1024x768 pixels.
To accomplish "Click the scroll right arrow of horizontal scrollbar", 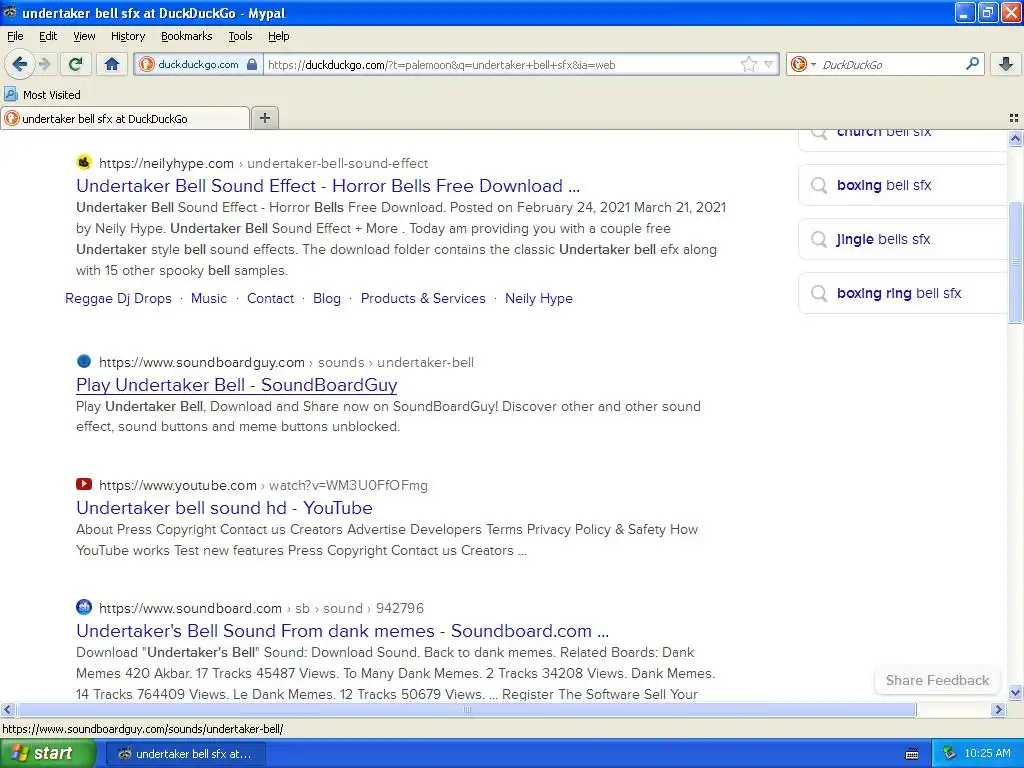I will pos(998,709).
